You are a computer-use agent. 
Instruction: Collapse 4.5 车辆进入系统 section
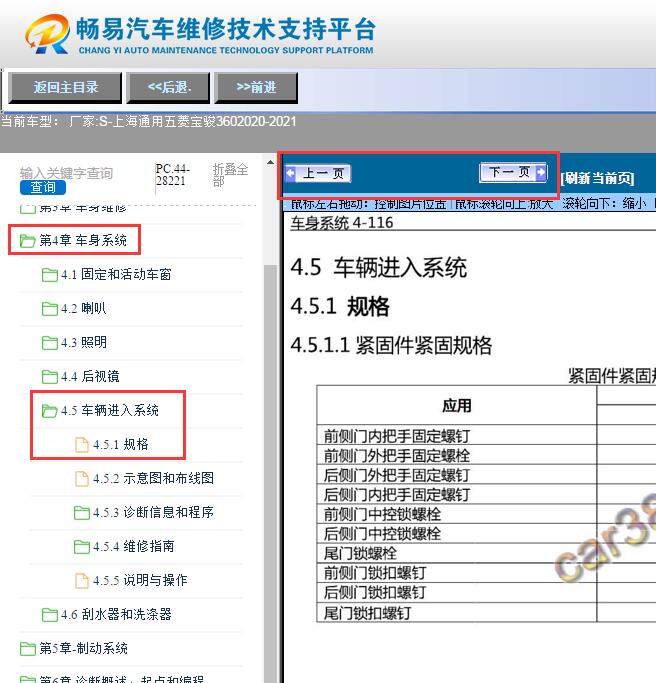(x=110, y=410)
